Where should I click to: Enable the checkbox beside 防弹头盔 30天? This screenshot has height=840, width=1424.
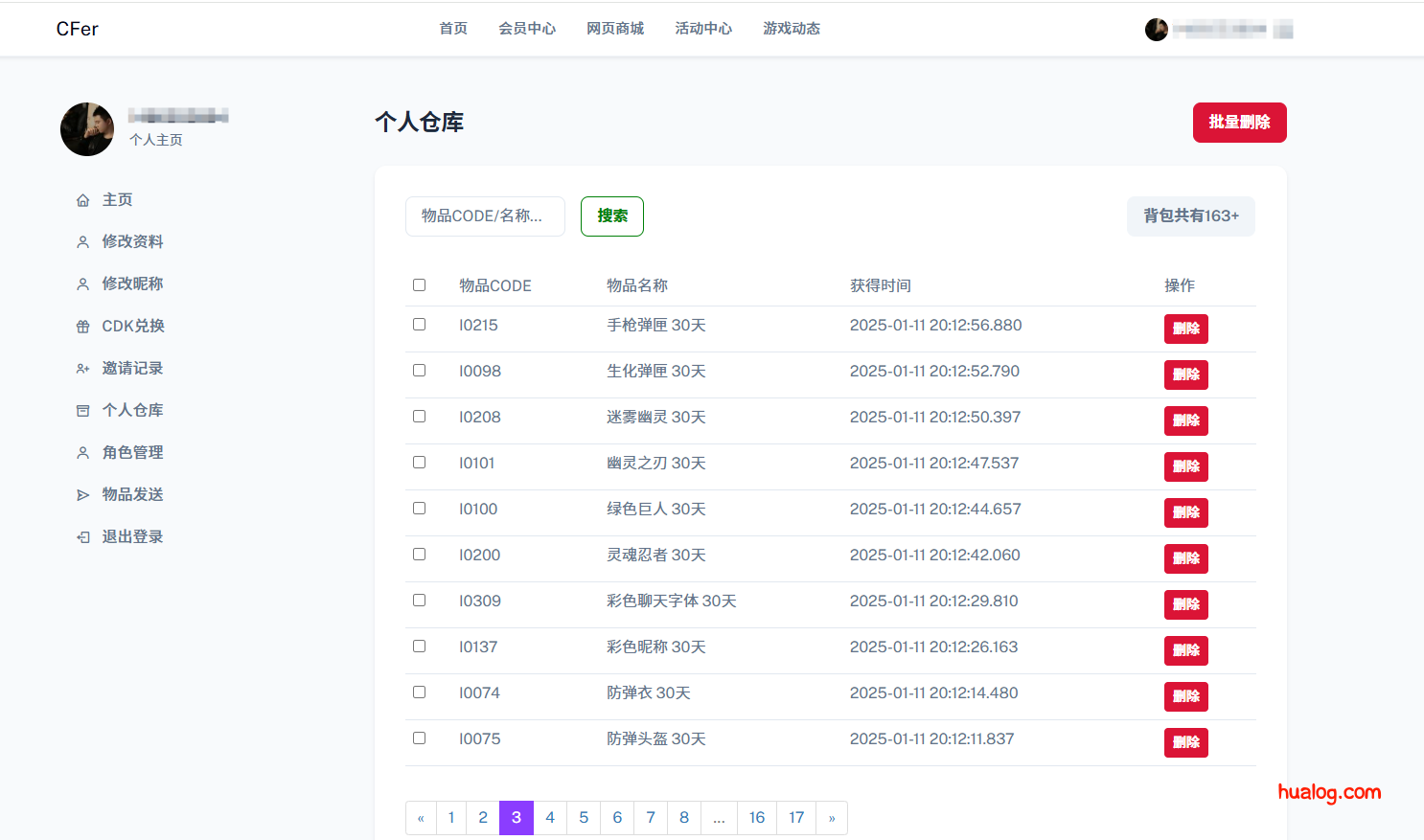tap(419, 738)
